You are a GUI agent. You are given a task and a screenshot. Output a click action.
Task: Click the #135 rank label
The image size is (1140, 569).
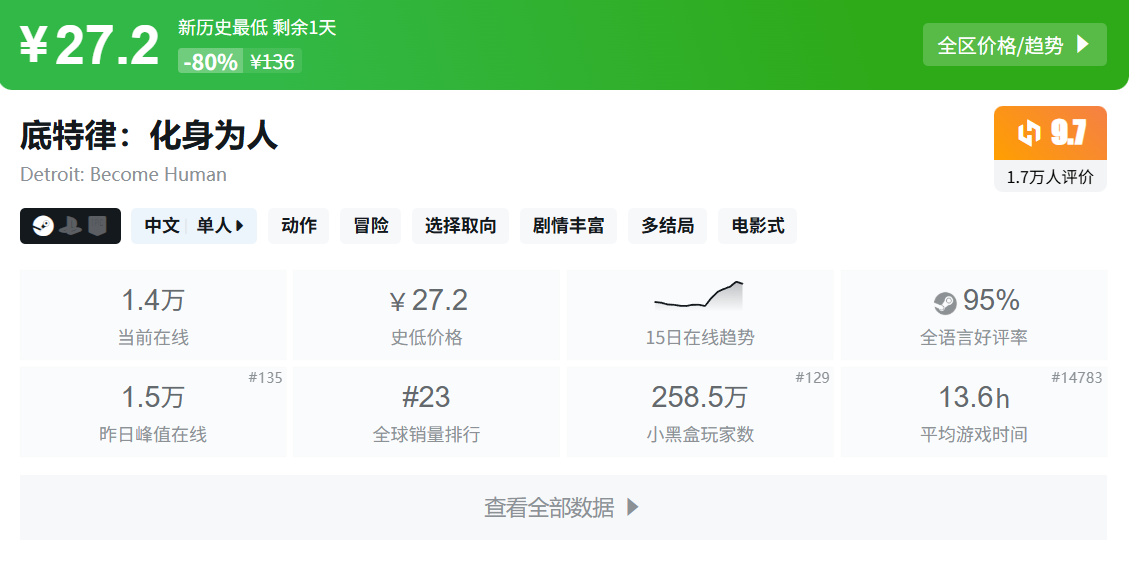click(265, 378)
